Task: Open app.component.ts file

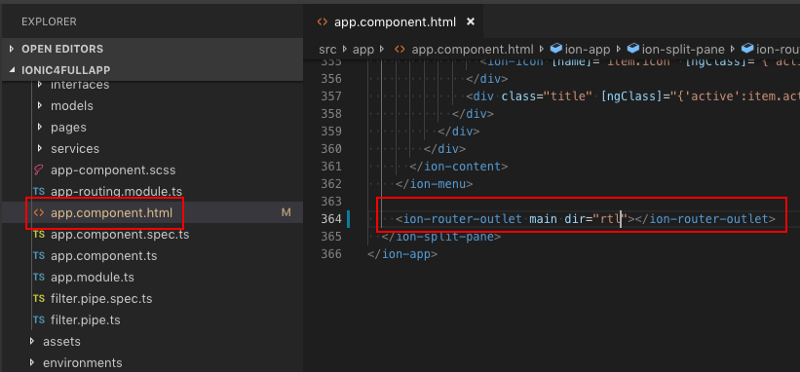Action: click(x=104, y=256)
